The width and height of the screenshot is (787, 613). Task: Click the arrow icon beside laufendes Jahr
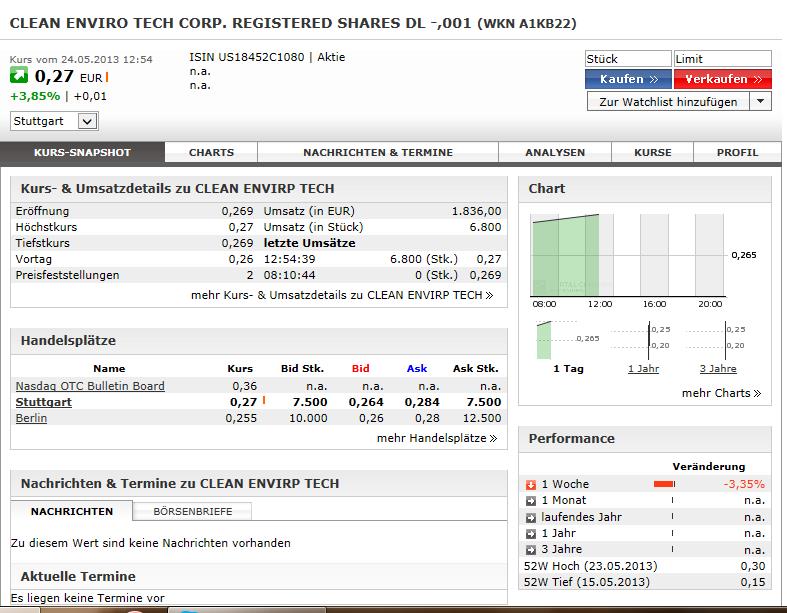(x=531, y=517)
